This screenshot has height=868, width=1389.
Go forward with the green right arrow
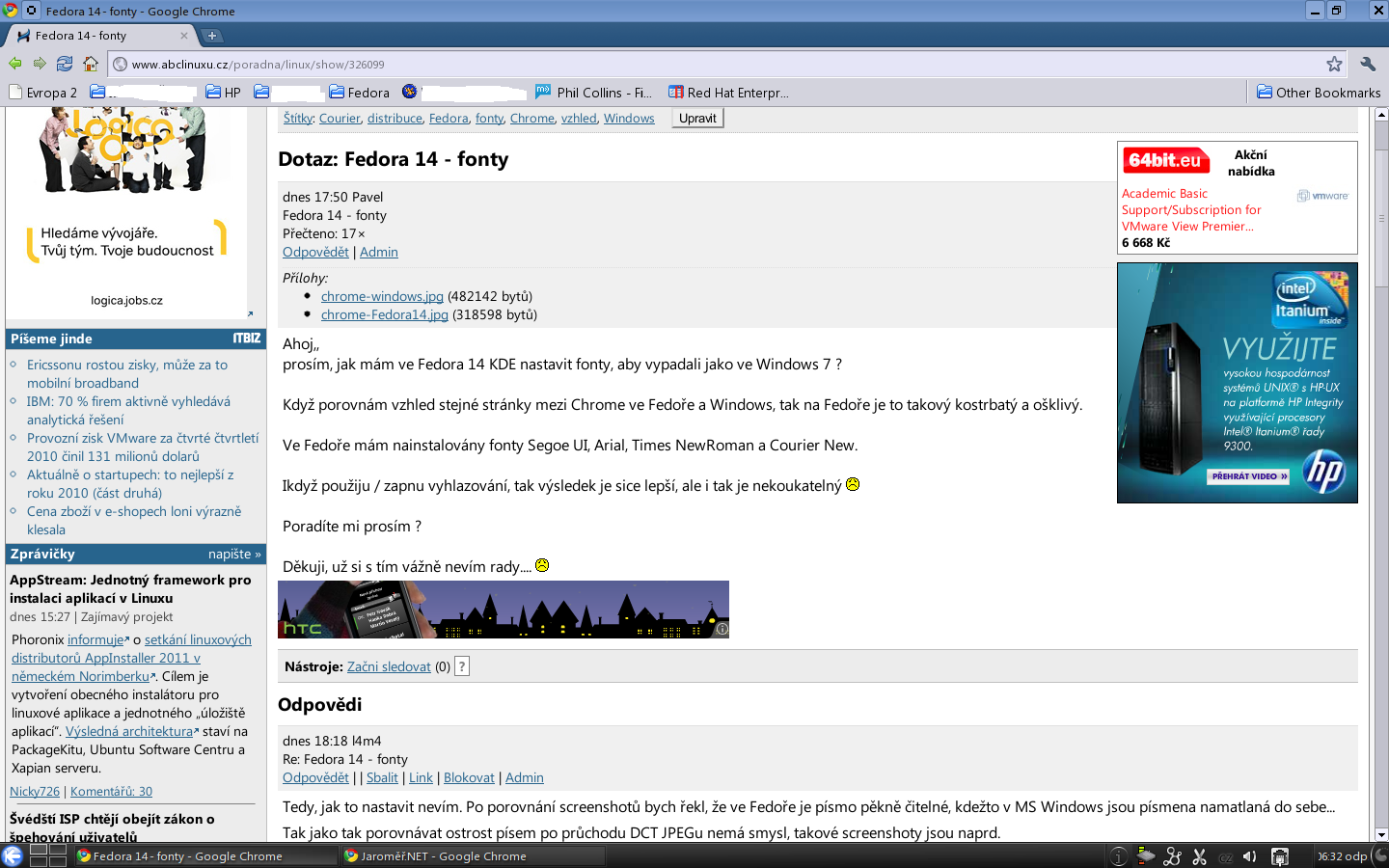tap(40, 64)
